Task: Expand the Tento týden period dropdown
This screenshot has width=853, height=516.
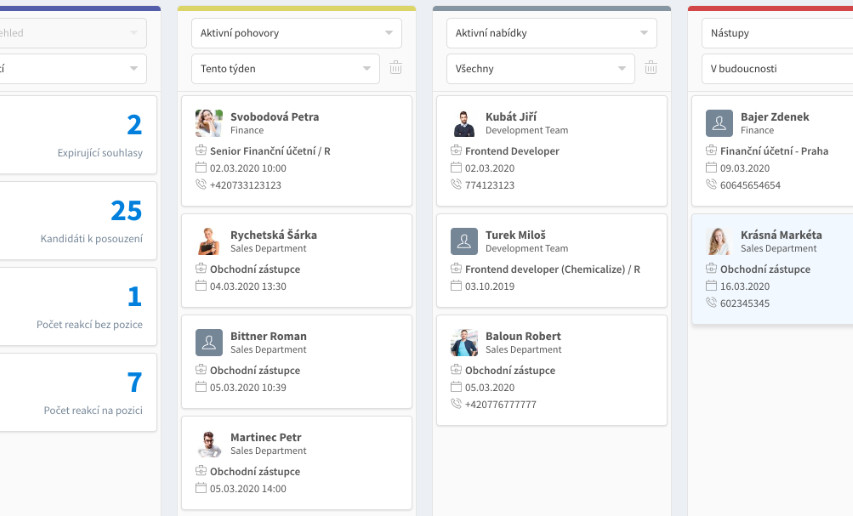Action: pyautogui.click(x=285, y=69)
